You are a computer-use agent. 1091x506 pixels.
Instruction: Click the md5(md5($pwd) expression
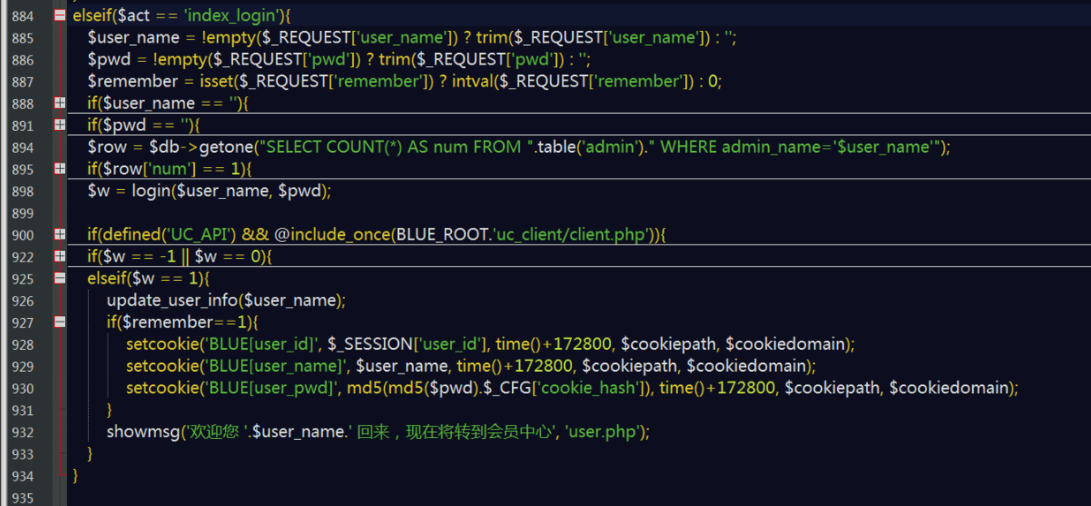pyautogui.click(x=409, y=388)
